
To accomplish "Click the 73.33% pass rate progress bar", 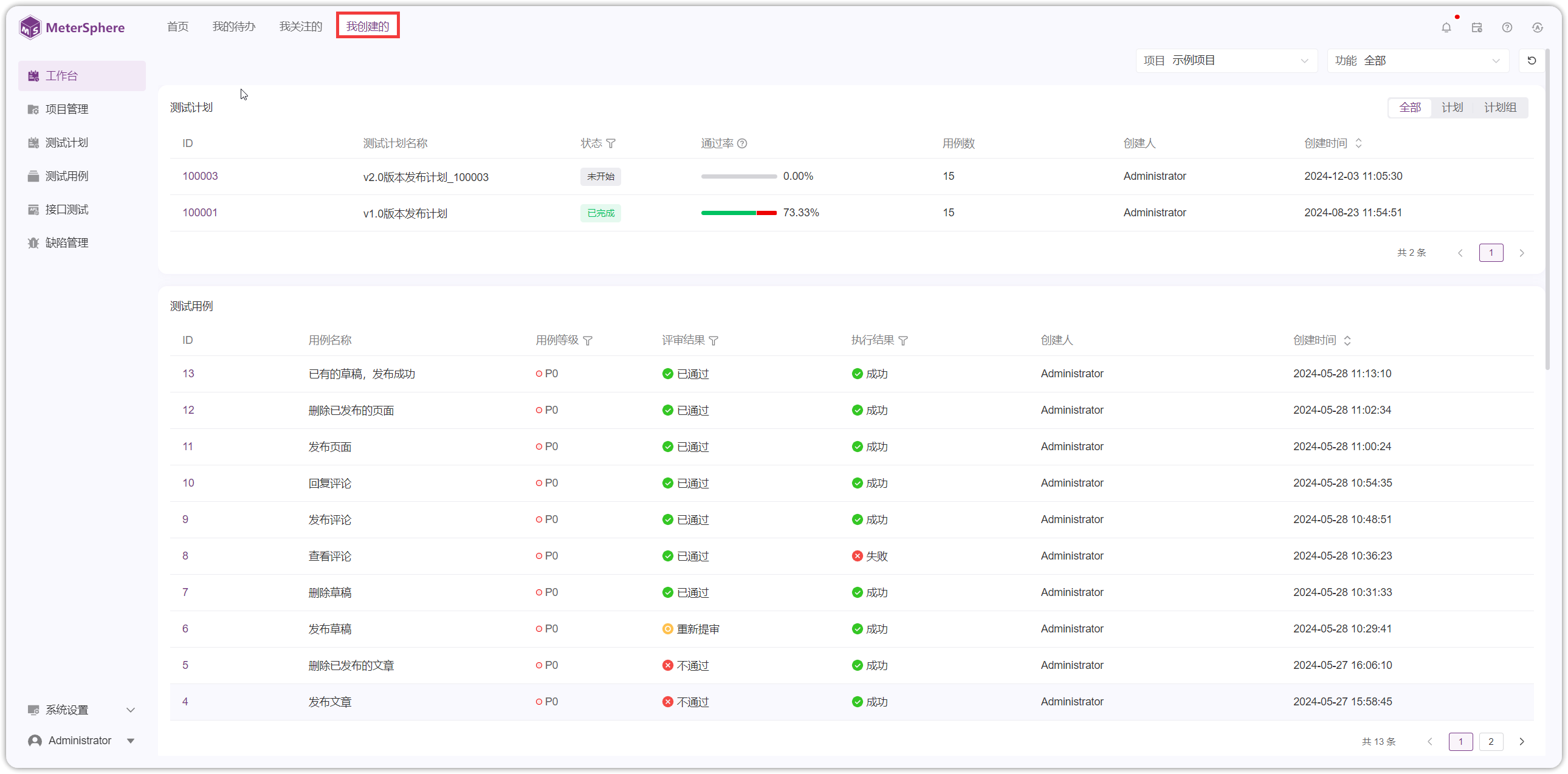I will (x=739, y=213).
